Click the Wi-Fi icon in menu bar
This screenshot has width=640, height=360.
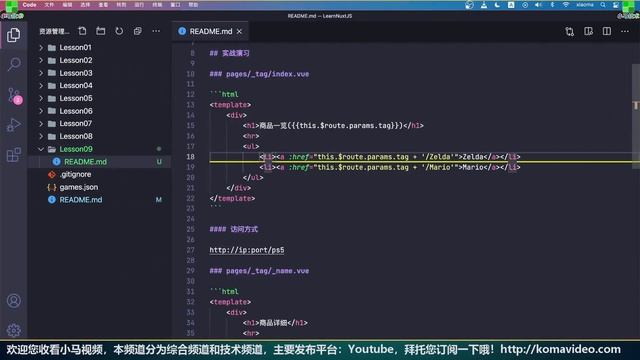click(566, 5)
